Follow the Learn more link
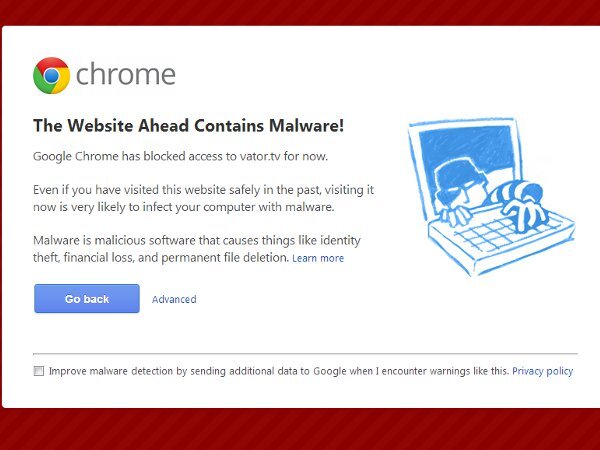Screen dimensions: 600x450 [x=318, y=258]
